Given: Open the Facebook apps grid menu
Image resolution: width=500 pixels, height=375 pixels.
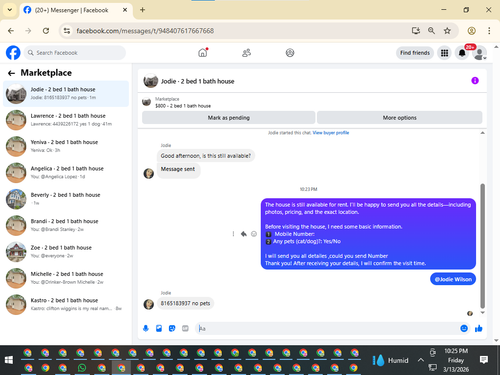Looking at the screenshot, I should (x=444, y=53).
